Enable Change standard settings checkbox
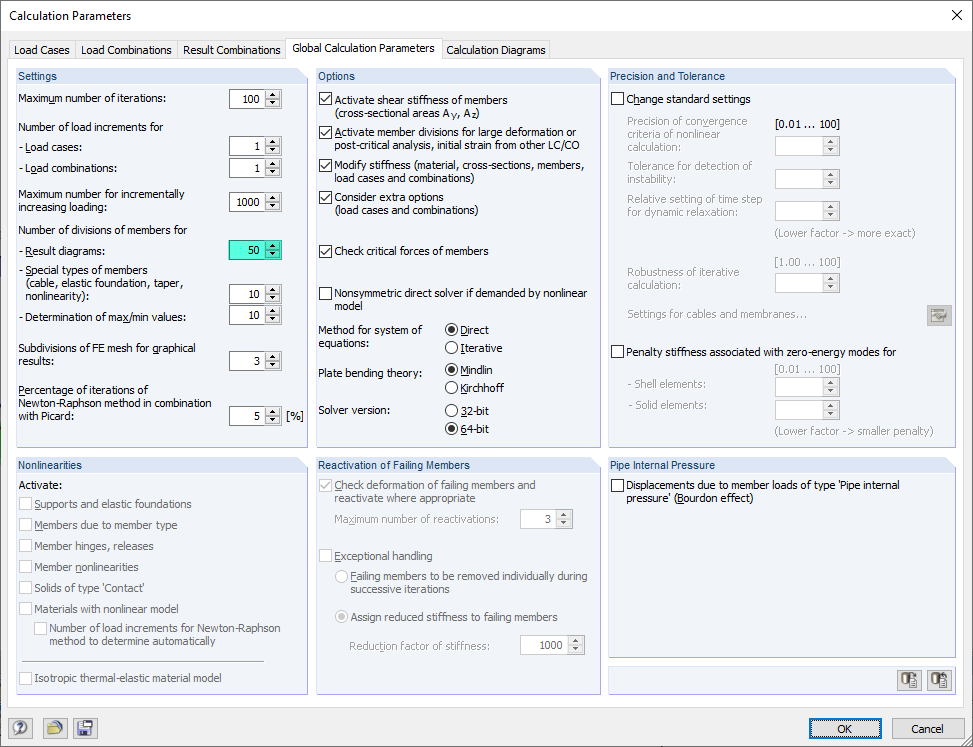The image size is (973, 747). 617,99
